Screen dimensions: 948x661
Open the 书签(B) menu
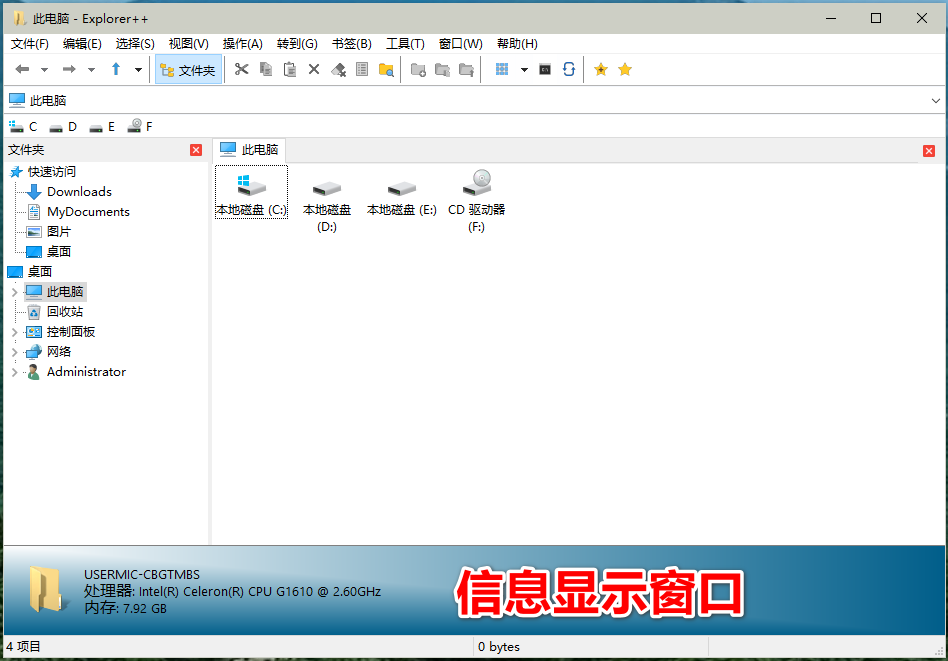point(351,43)
